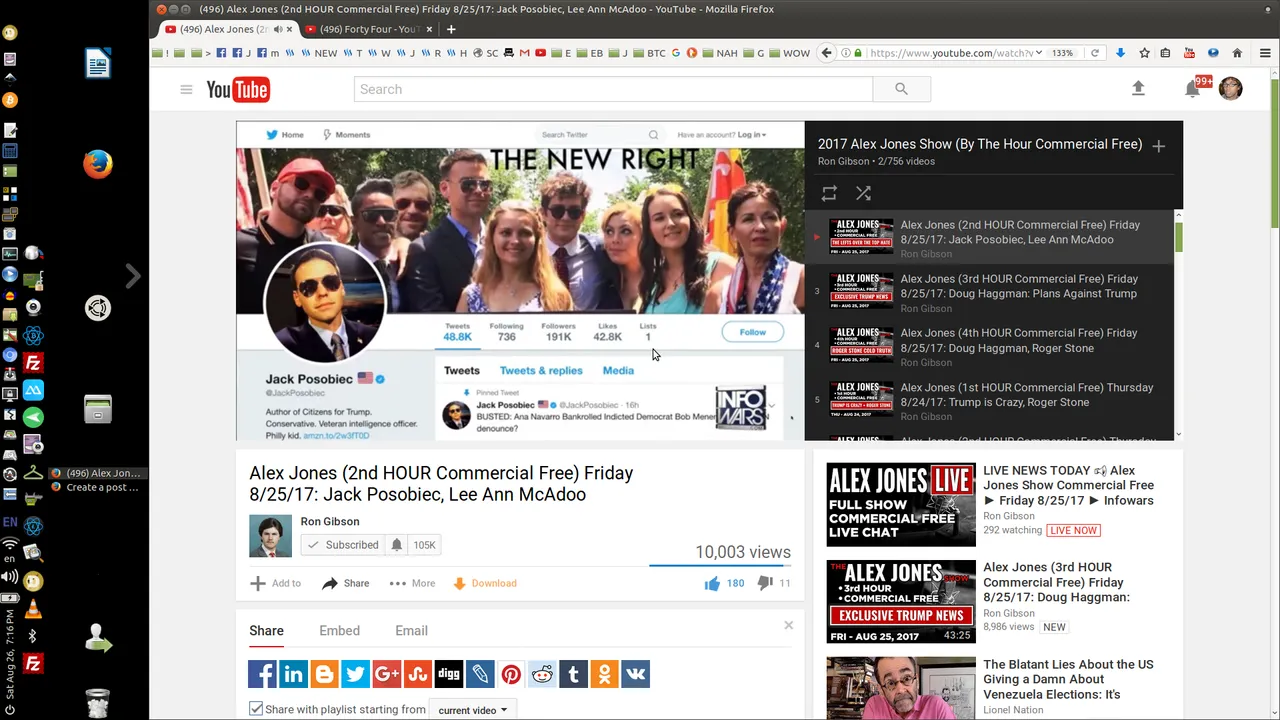Click the Firefox home toolbar icon
The height and width of the screenshot is (720, 1280).
[x=1237, y=53]
